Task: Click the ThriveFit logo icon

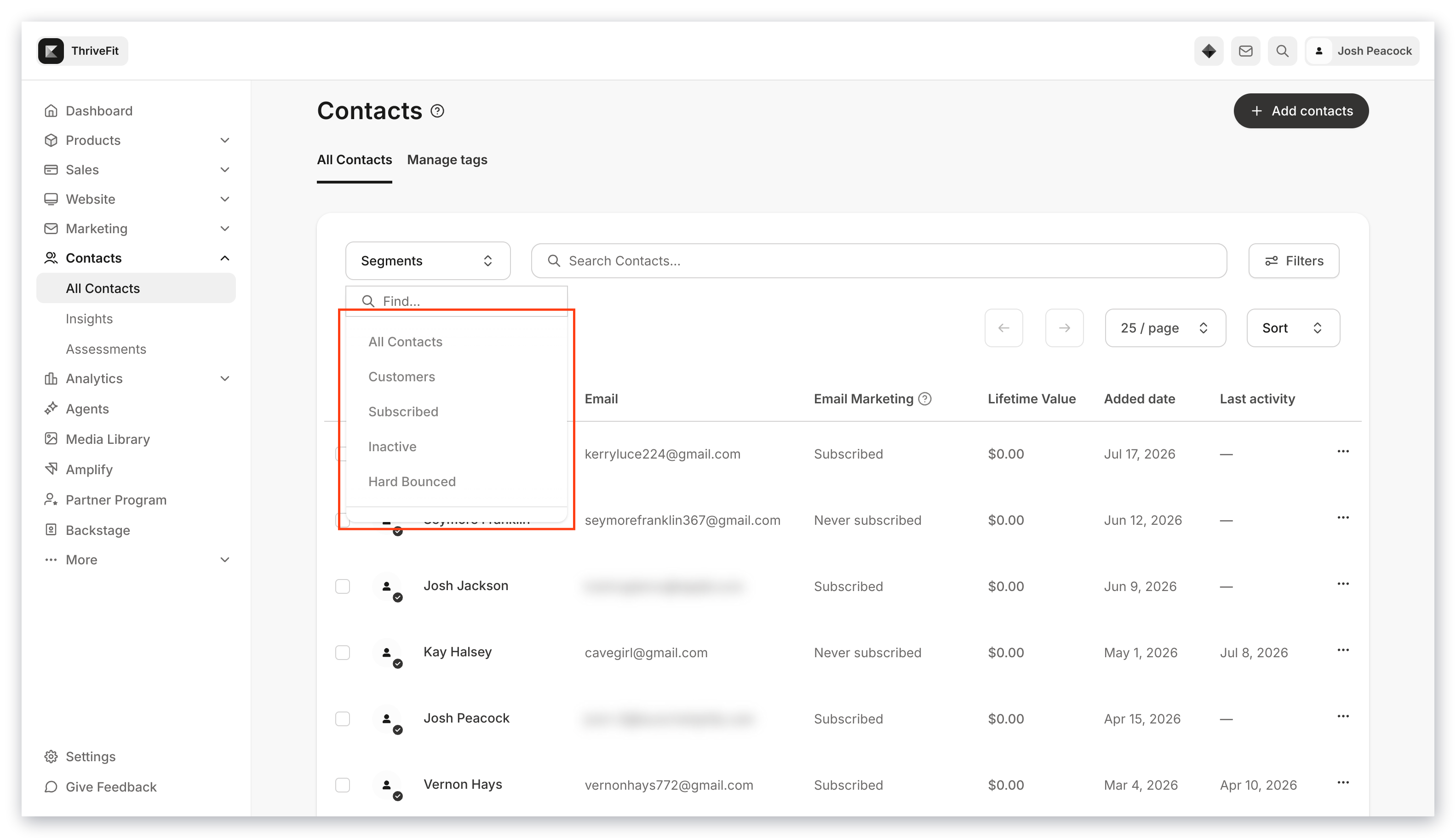Action: 51,51
